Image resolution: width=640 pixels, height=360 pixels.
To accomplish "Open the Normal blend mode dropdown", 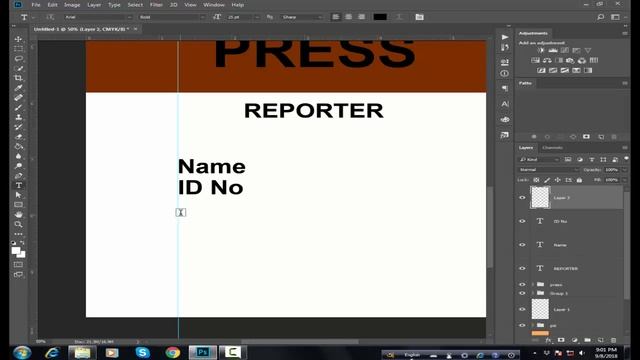I will point(548,170).
